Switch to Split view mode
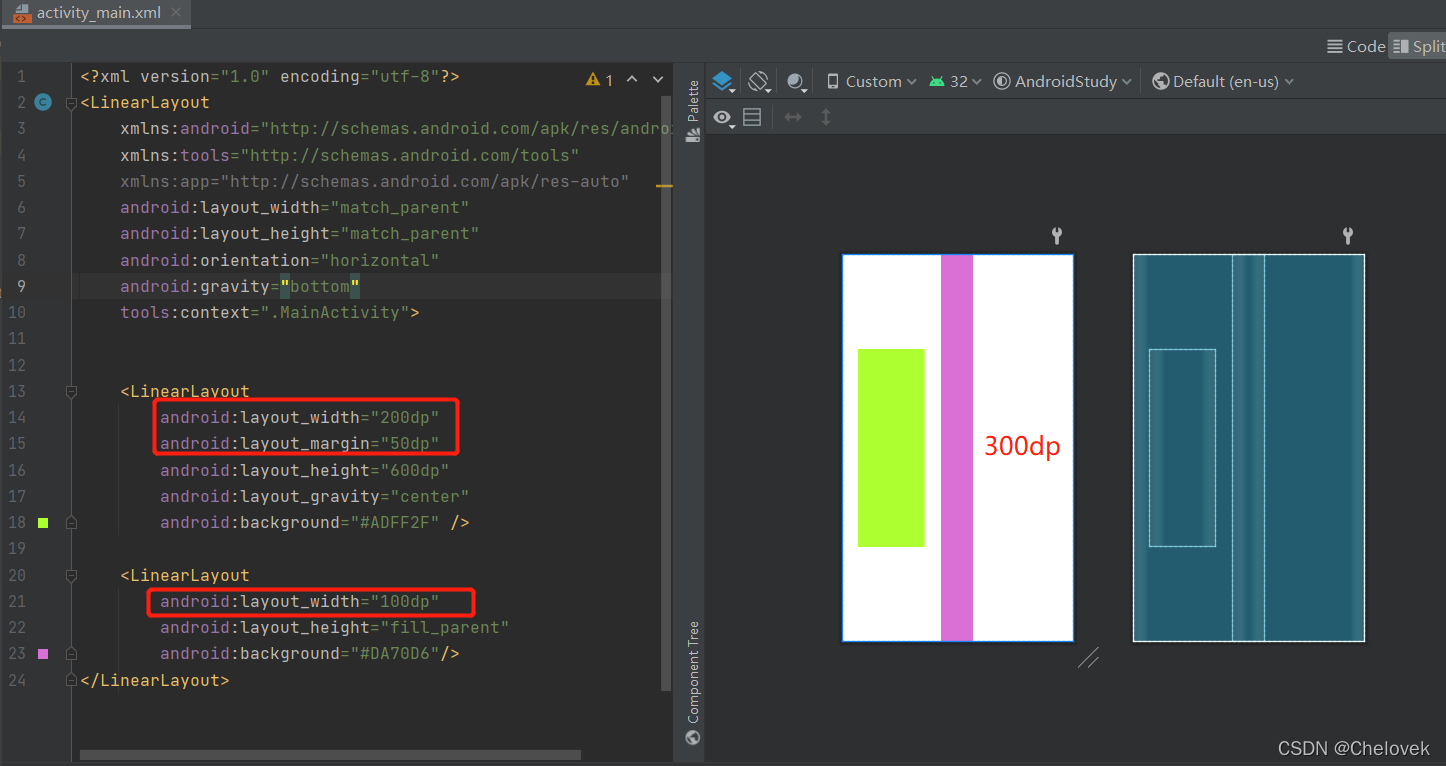Image resolution: width=1446 pixels, height=766 pixels. click(x=1418, y=46)
